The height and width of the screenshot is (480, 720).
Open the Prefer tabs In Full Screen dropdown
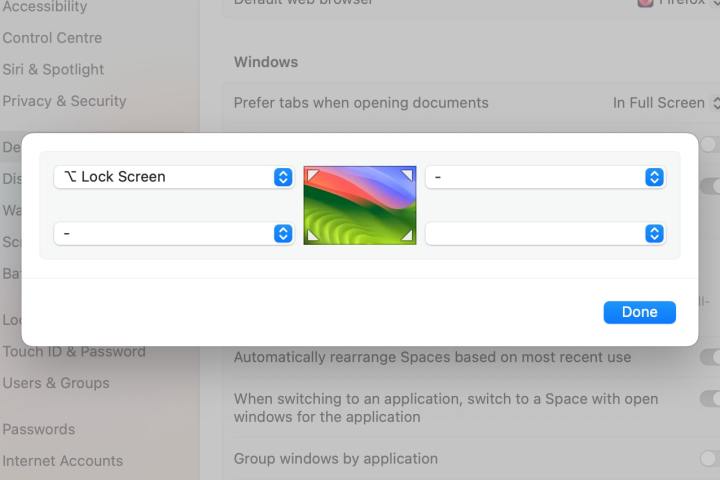click(666, 103)
